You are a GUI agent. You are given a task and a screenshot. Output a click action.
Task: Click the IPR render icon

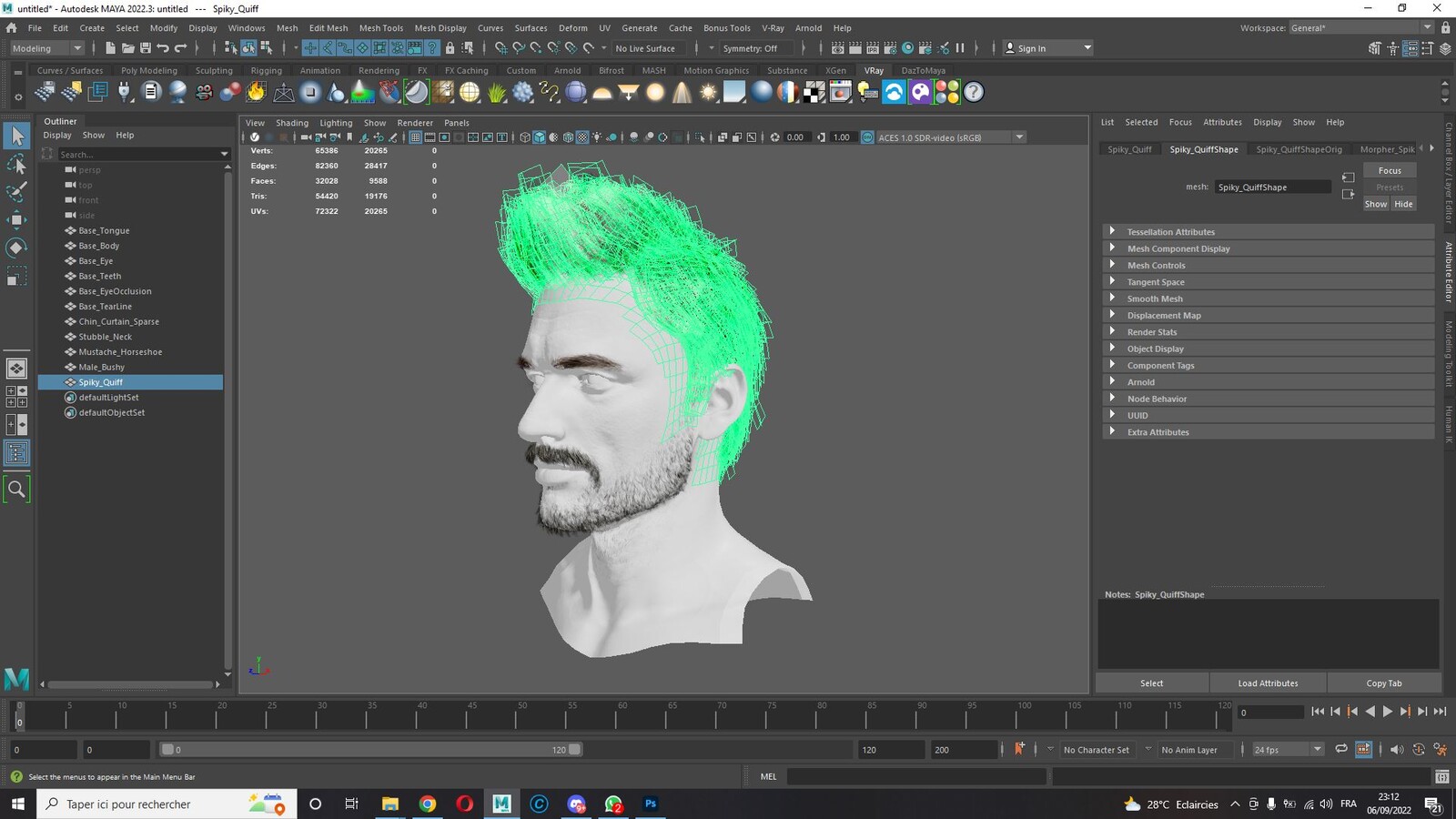coord(873,48)
